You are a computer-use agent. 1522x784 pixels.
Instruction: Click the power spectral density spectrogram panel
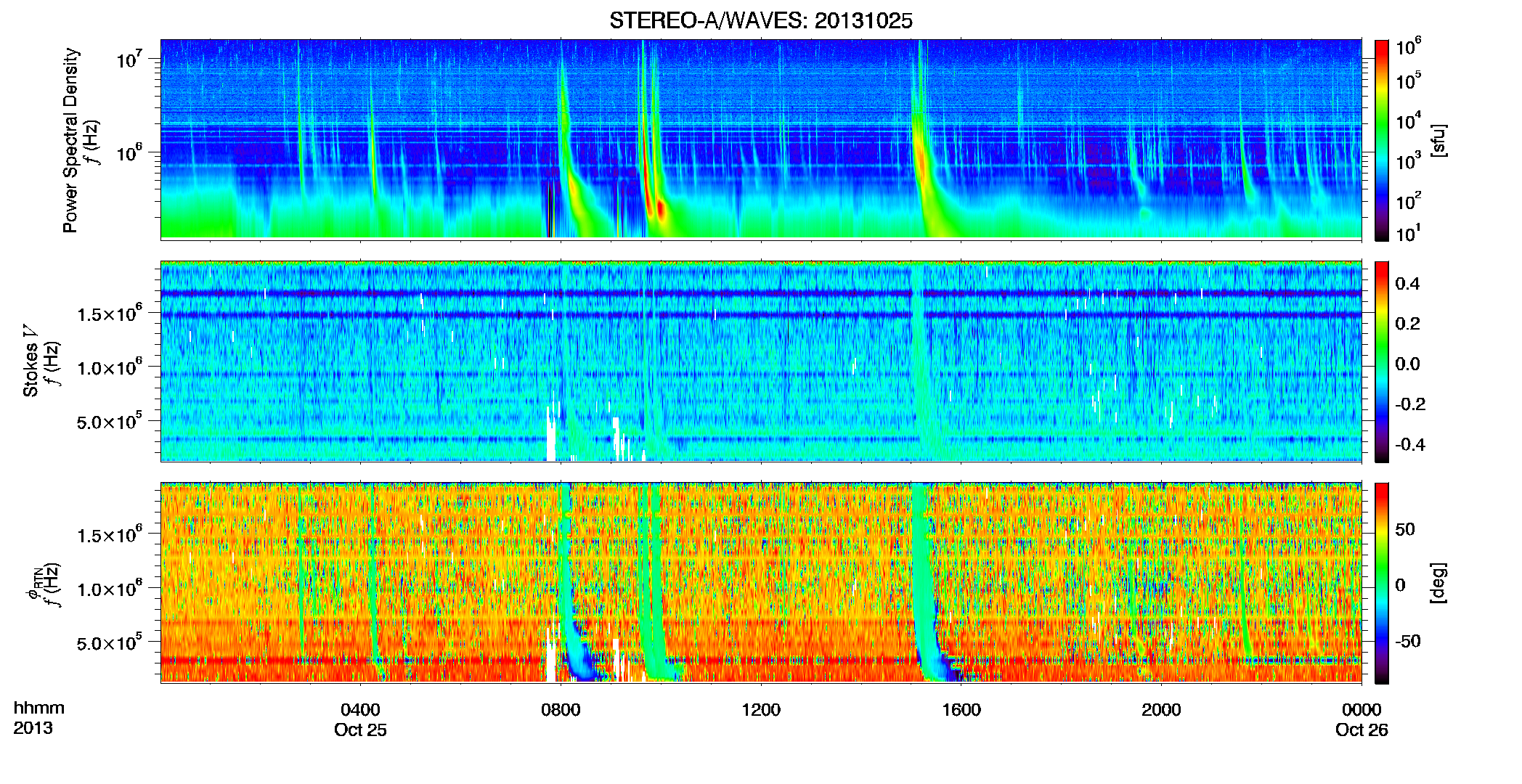pyautogui.click(x=761, y=139)
